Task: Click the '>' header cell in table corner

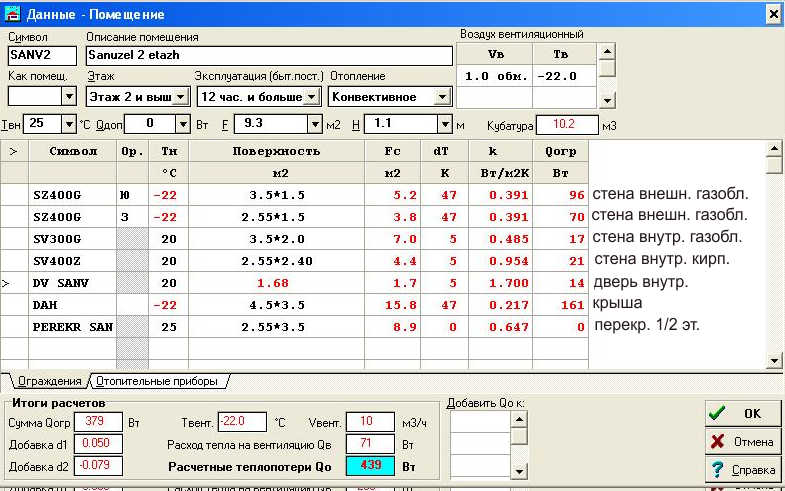Action: click(x=14, y=151)
